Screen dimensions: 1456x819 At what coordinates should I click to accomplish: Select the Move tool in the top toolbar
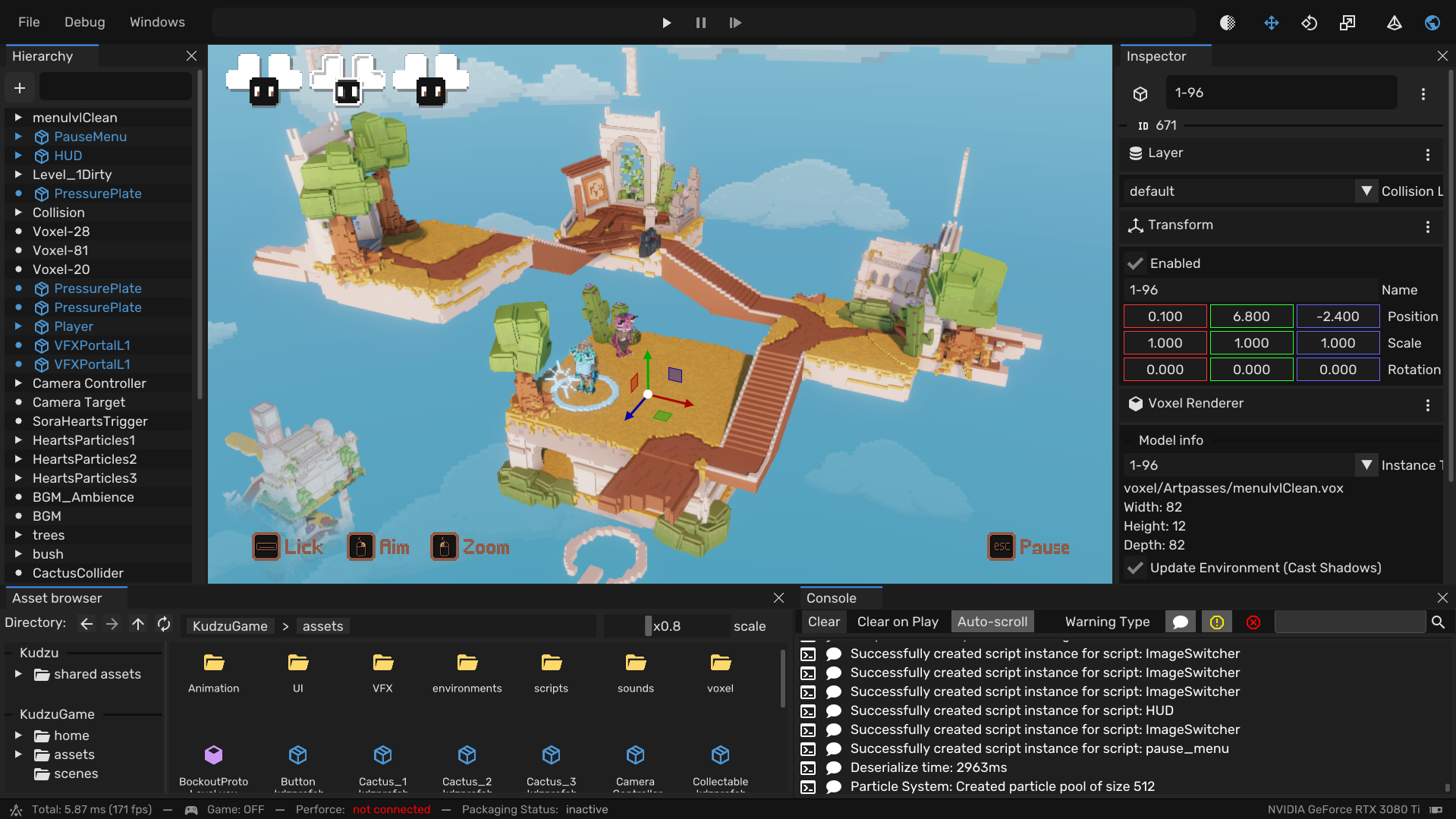click(x=1272, y=23)
